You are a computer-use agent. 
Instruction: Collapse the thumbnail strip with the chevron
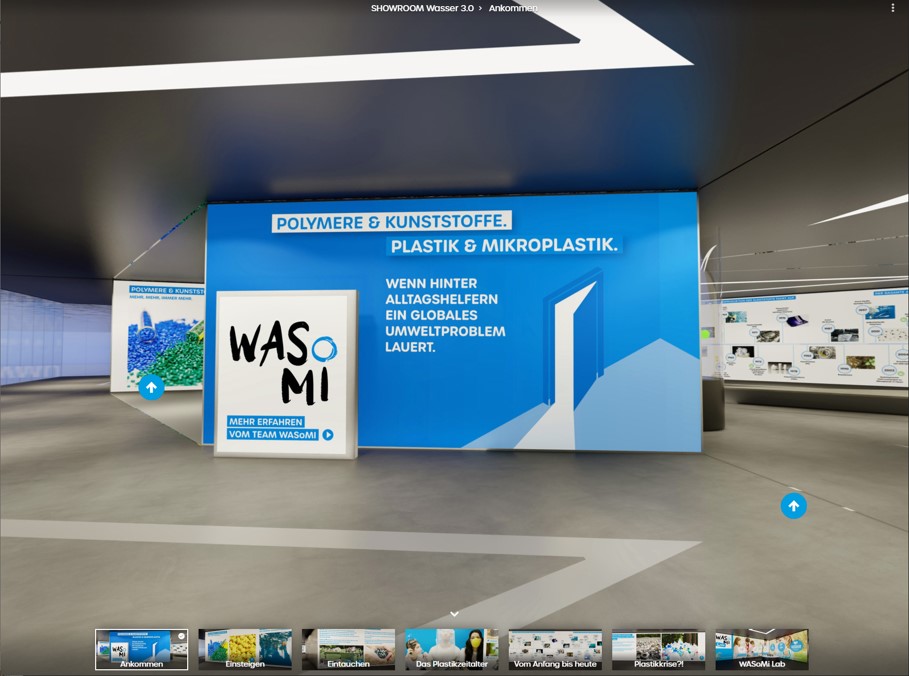[454, 613]
